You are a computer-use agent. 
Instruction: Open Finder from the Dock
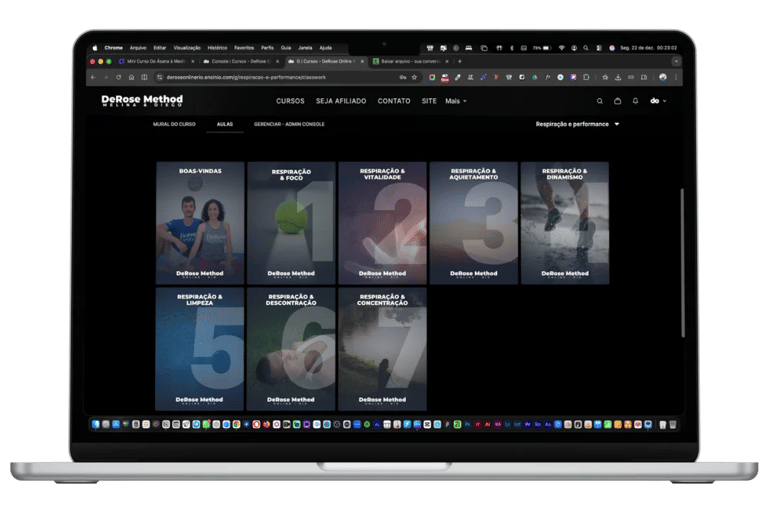click(96, 424)
